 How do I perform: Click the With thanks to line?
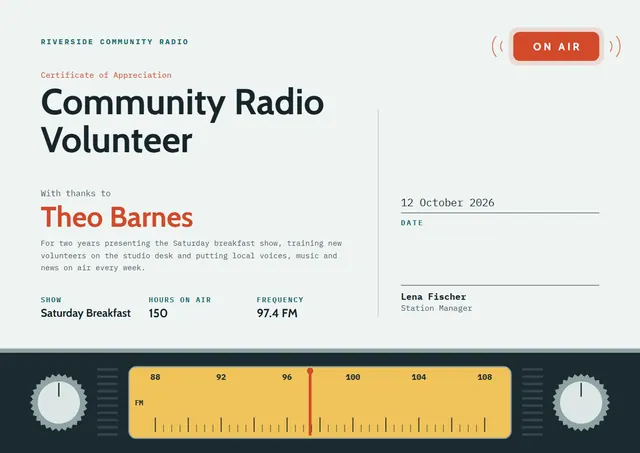click(x=76, y=193)
